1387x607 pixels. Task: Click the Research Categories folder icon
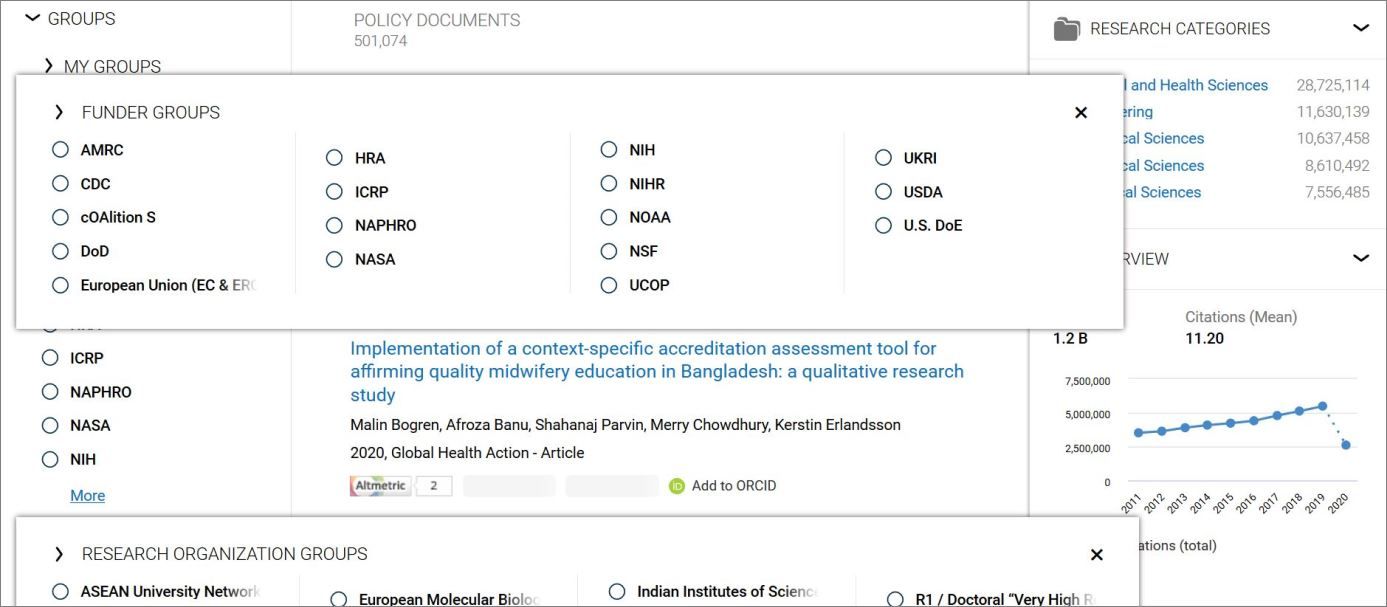pos(1067,29)
